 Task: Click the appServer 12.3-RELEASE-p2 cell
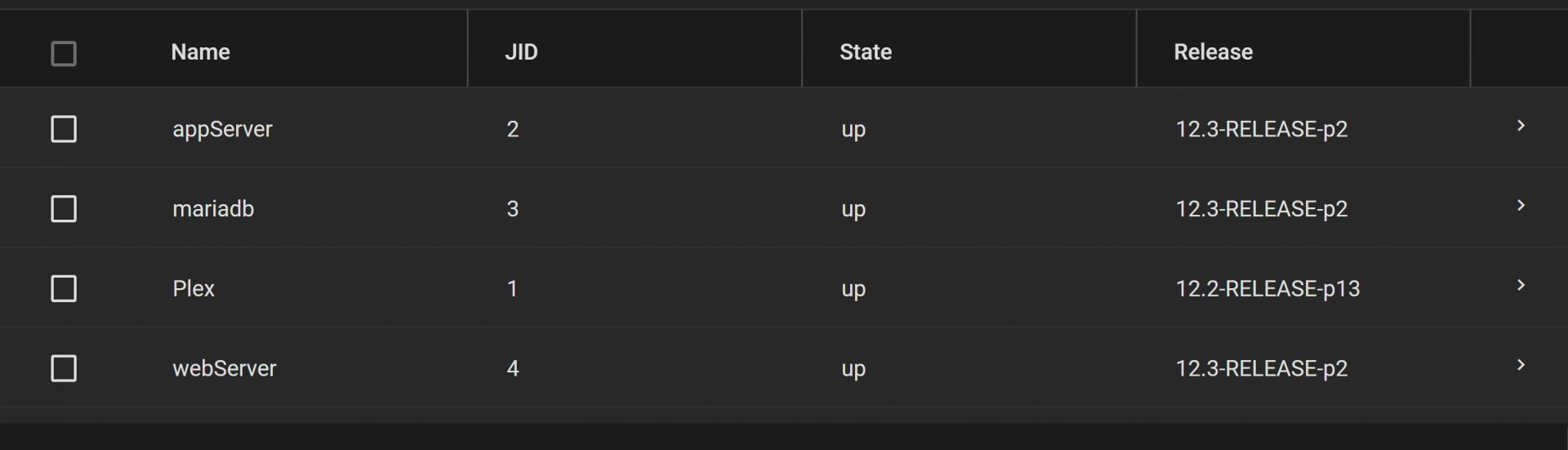[1261, 129]
